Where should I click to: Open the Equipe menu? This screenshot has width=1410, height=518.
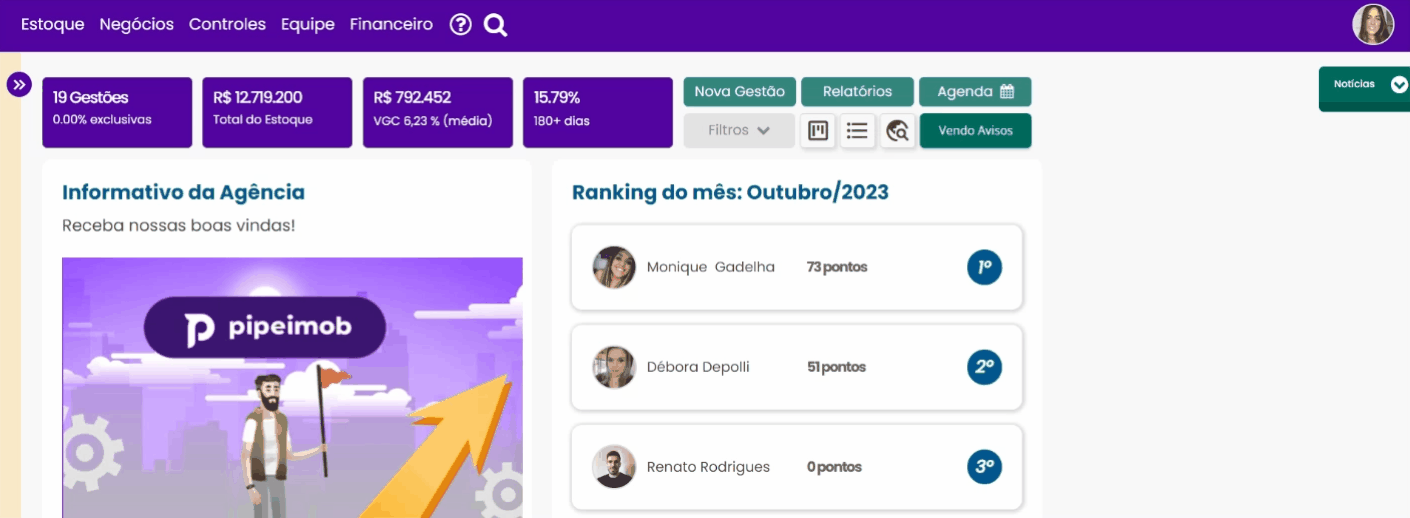308,25
